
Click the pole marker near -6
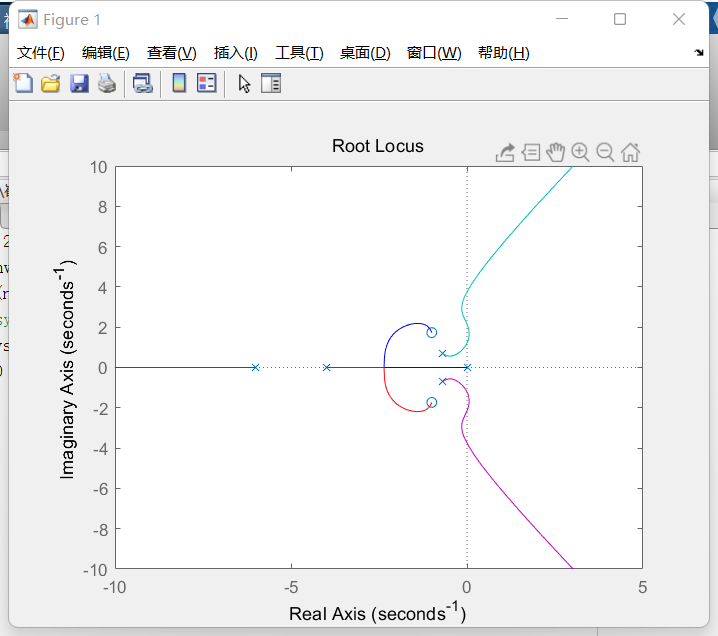click(x=256, y=367)
